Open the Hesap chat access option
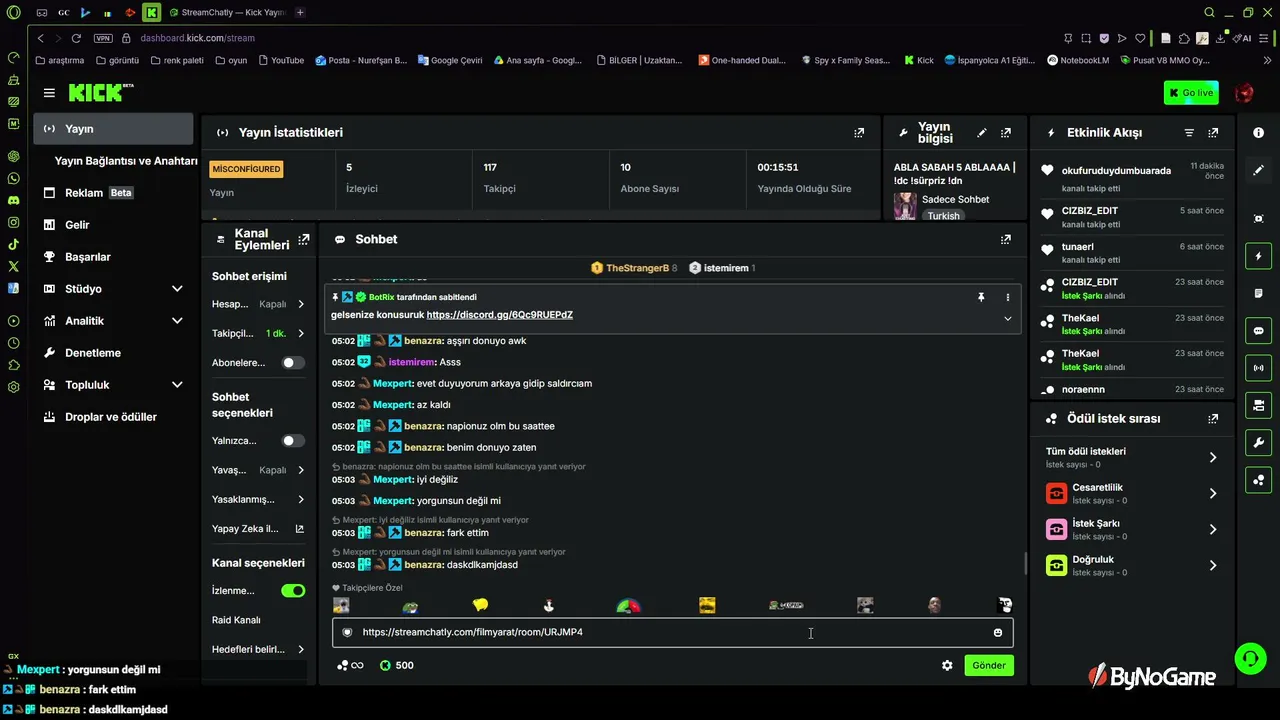 258,304
